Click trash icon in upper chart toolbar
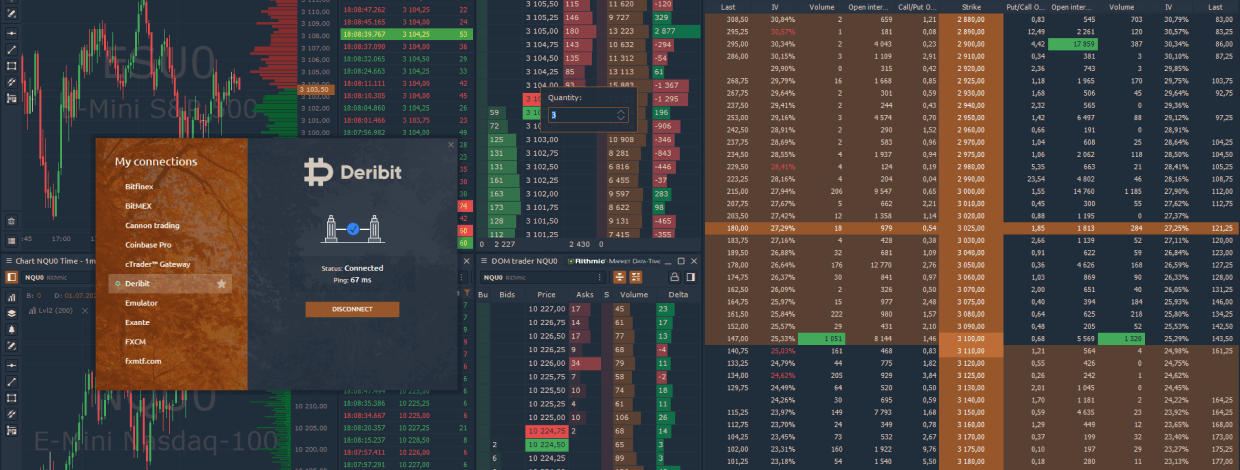 point(11,221)
